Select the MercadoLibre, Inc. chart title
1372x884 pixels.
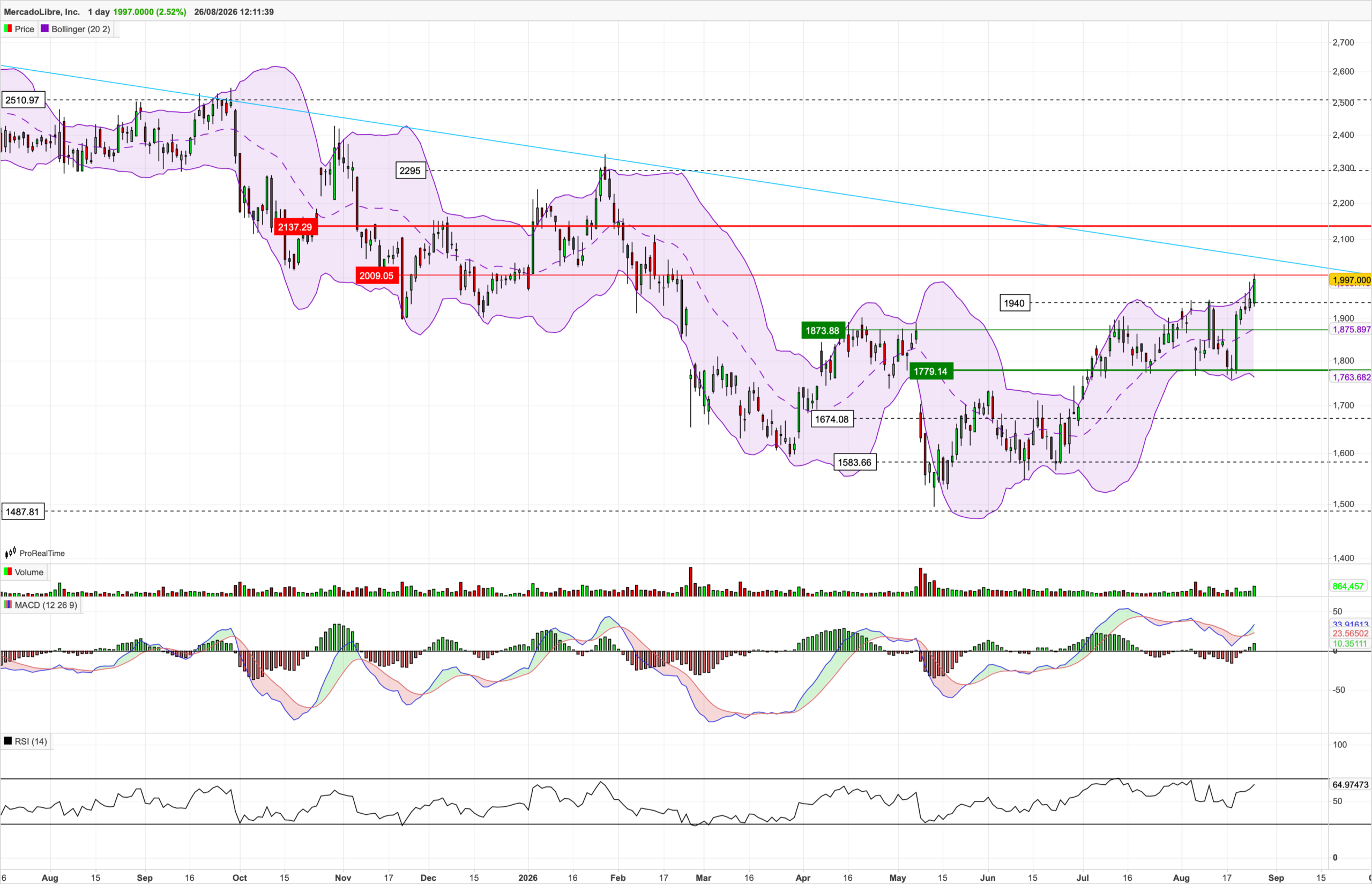point(42,12)
